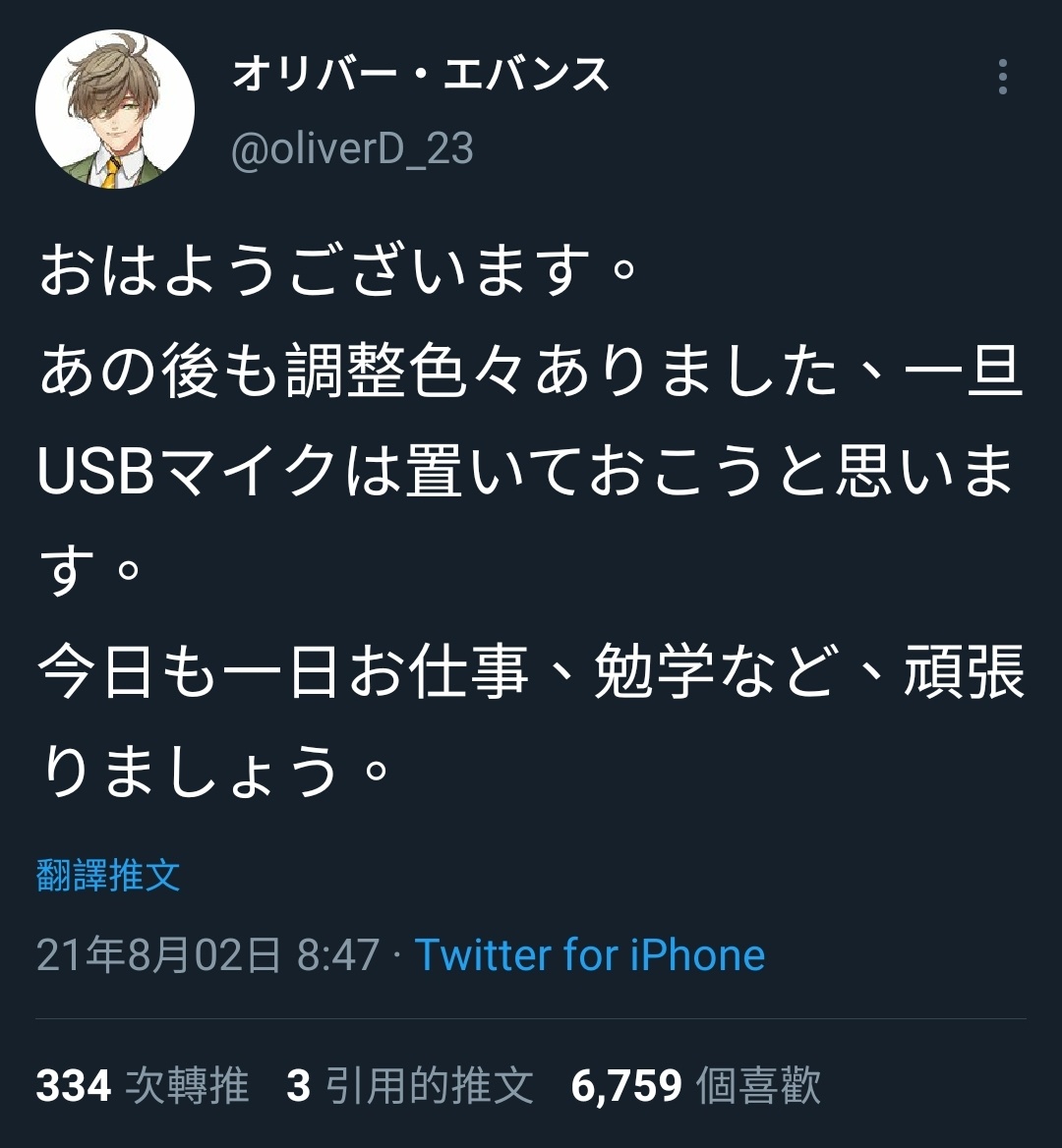Open profile via display name オリバー・エバンス
This screenshot has width=1062, height=1148.
click(421, 75)
